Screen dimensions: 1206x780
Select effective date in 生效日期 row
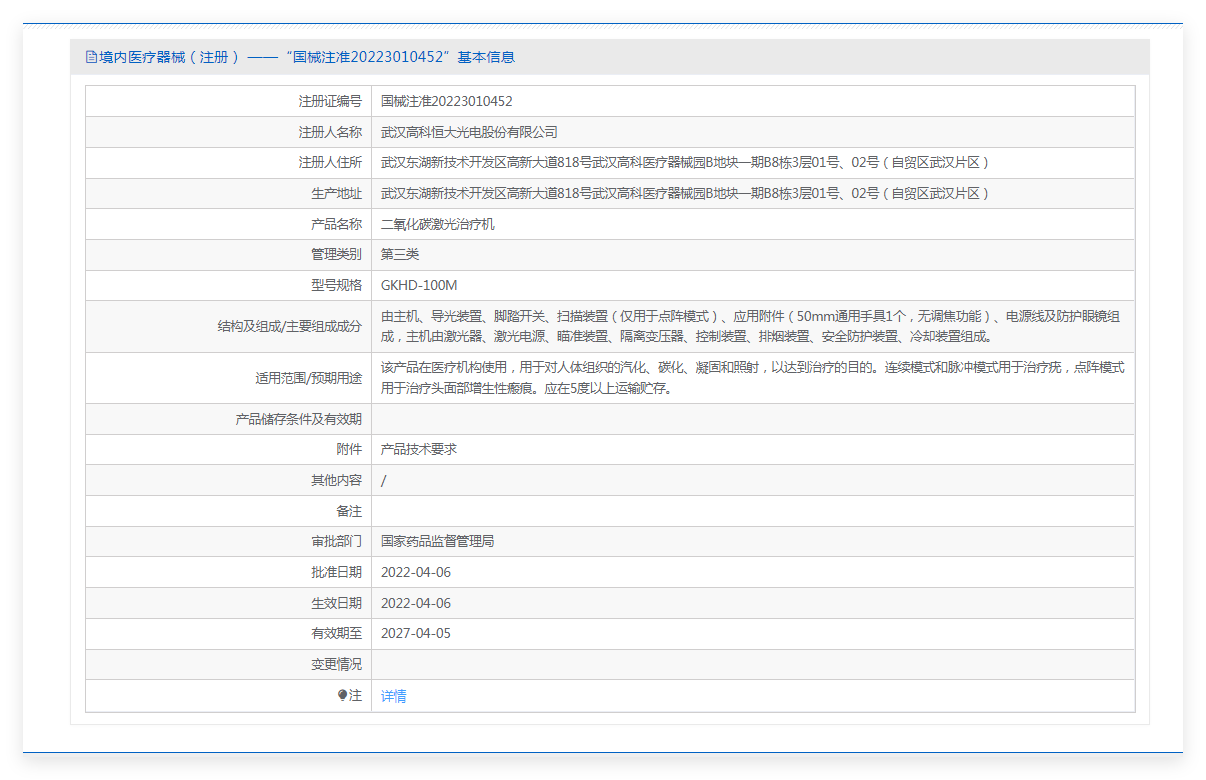416,604
